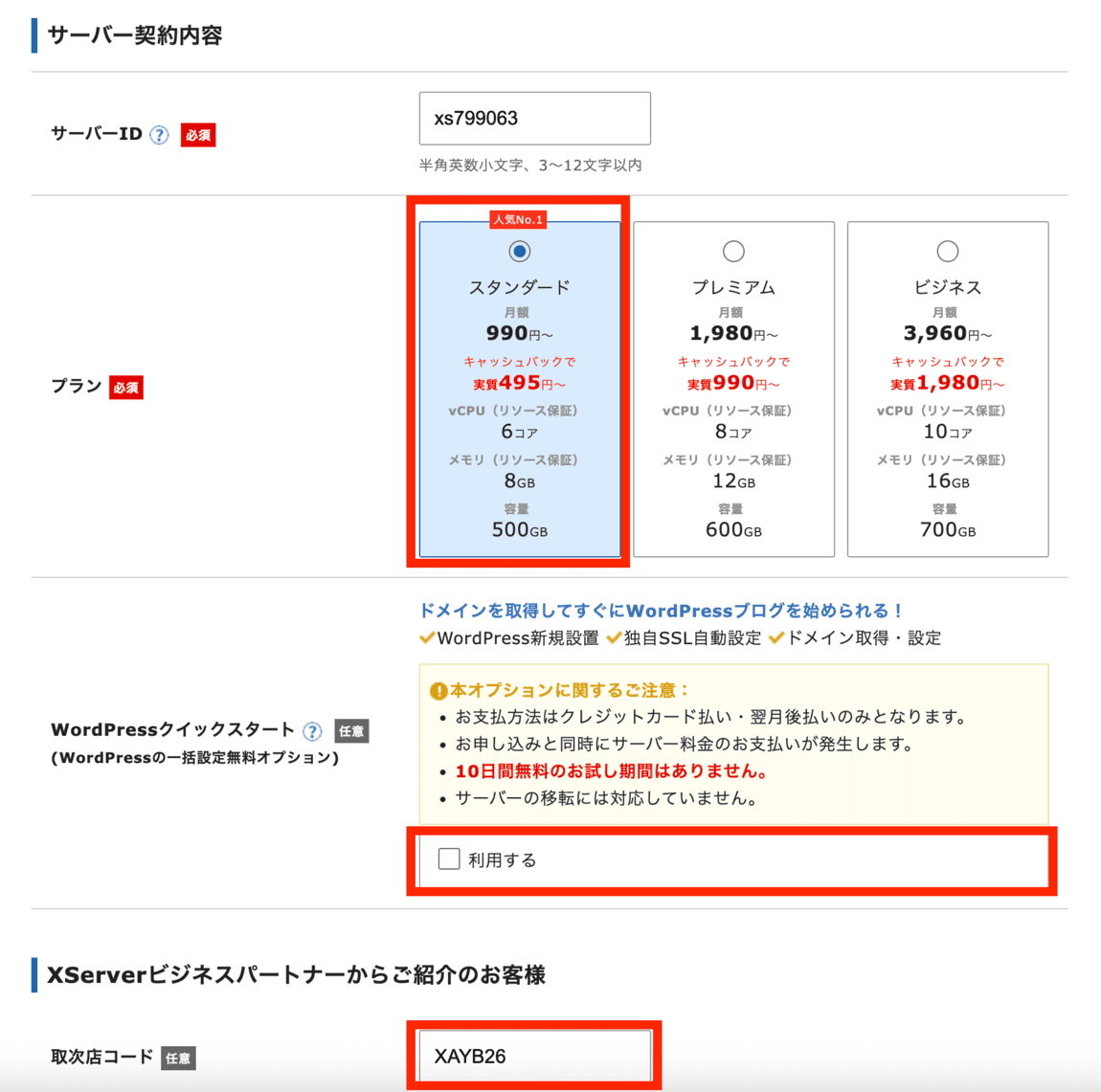Click the 実質495円〜 cashback price

coord(520,383)
